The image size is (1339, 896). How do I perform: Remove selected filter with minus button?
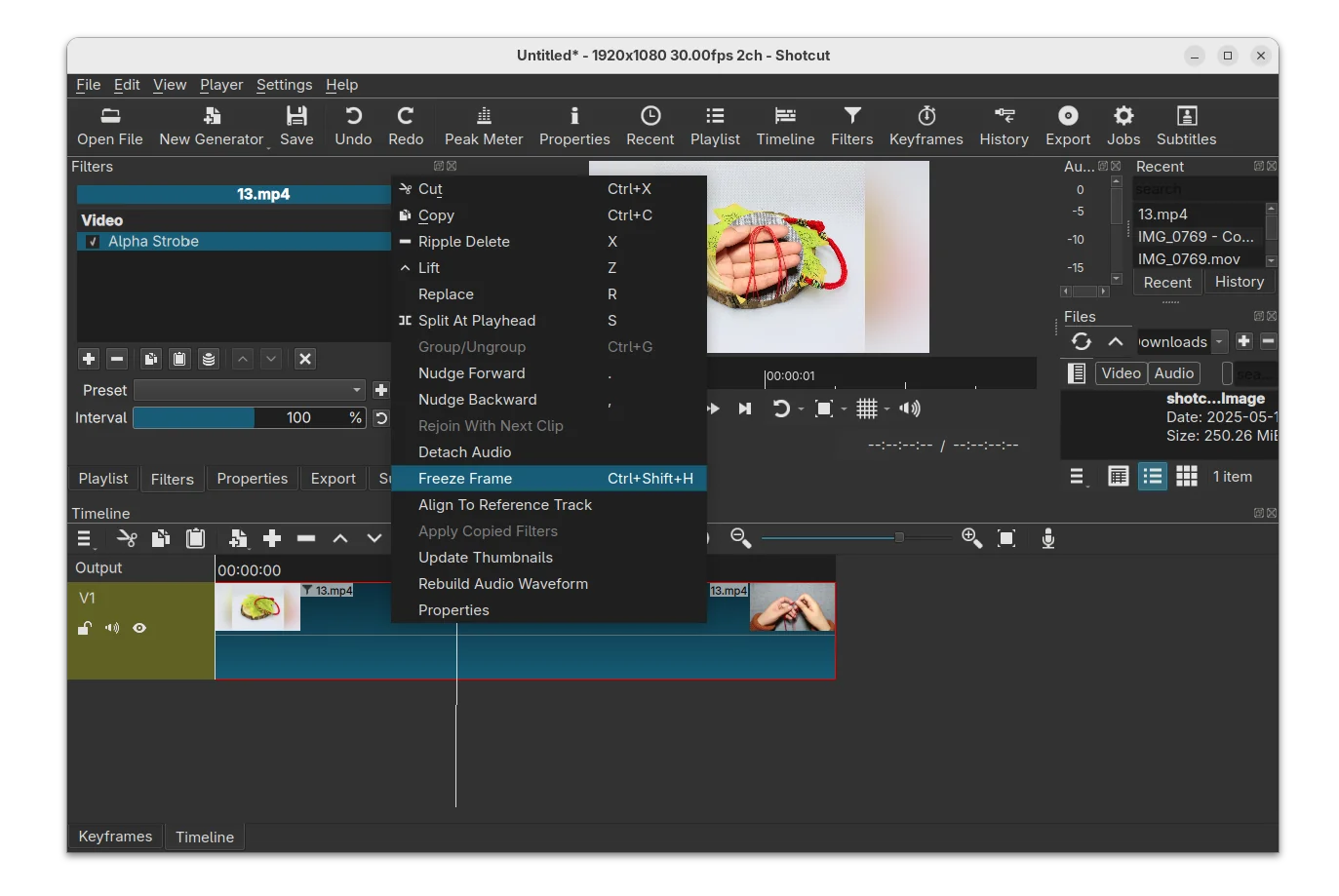tap(117, 359)
